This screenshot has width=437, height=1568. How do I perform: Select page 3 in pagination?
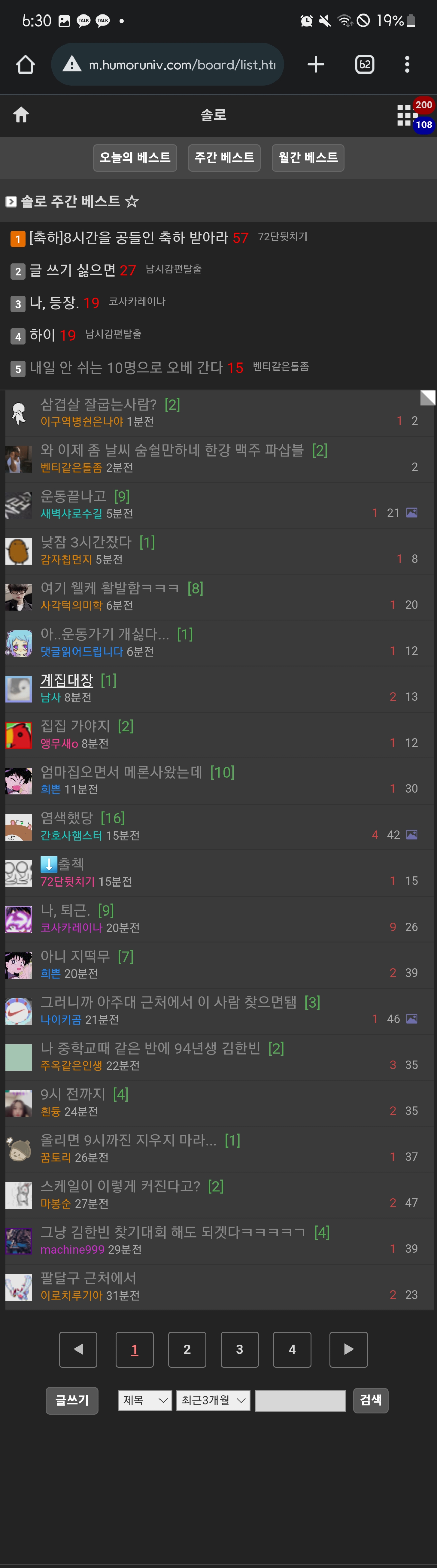(239, 1349)
